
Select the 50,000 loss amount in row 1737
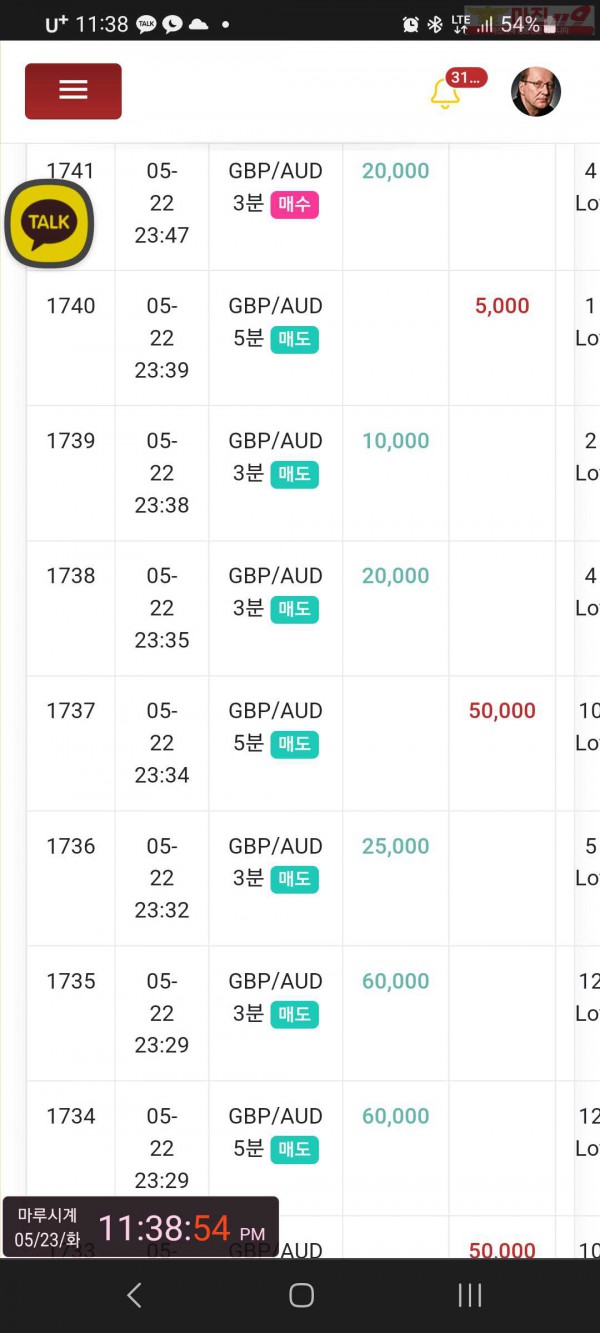point(502,711)
